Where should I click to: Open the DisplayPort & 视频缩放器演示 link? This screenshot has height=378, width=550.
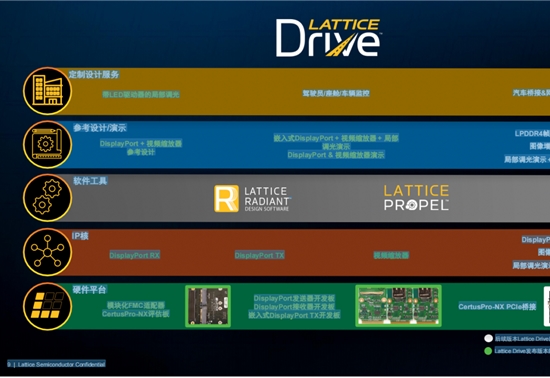pyautogui.click(x=336, y=155)
